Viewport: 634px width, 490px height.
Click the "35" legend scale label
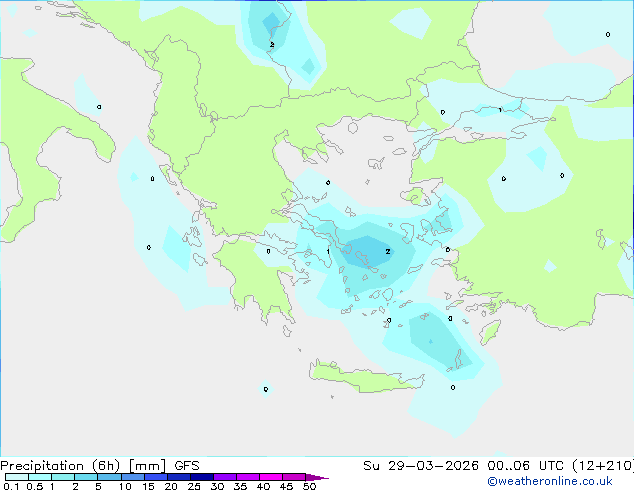click(x=240, y=486)
